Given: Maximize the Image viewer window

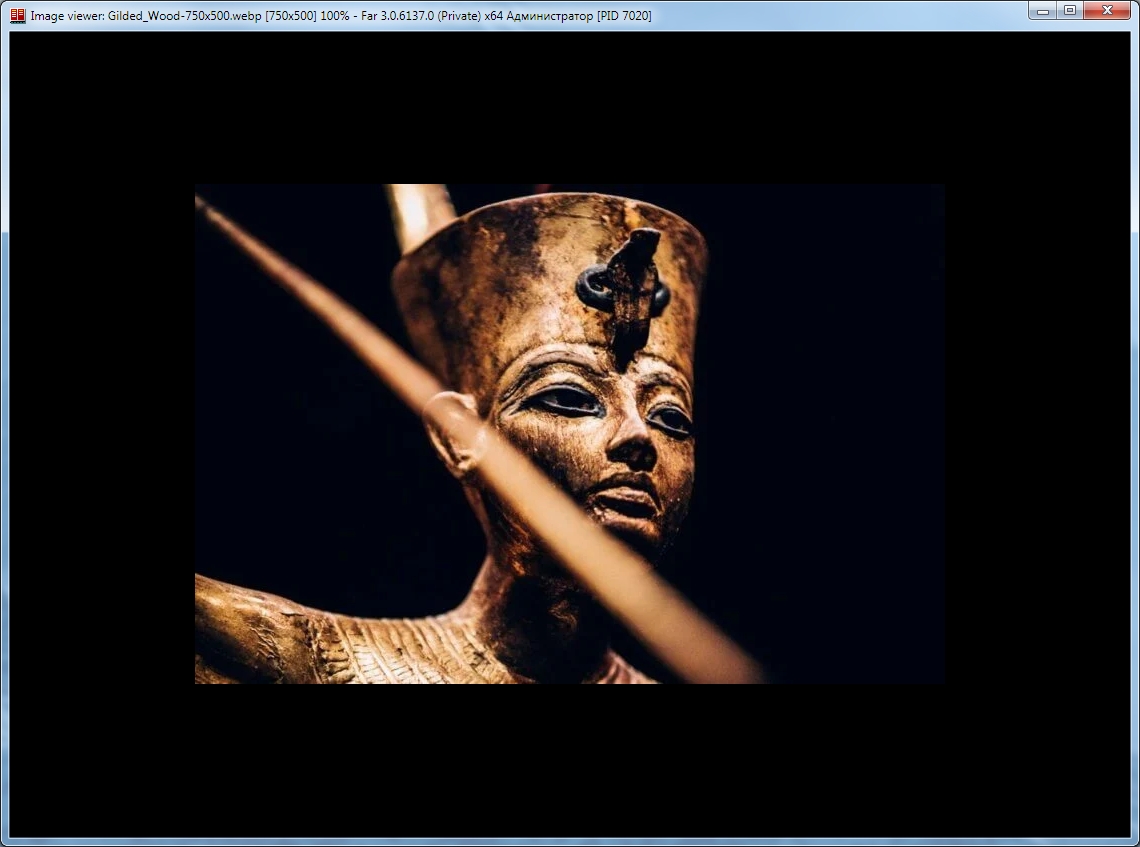Looking at the screenshot, I should (1070, 10).
